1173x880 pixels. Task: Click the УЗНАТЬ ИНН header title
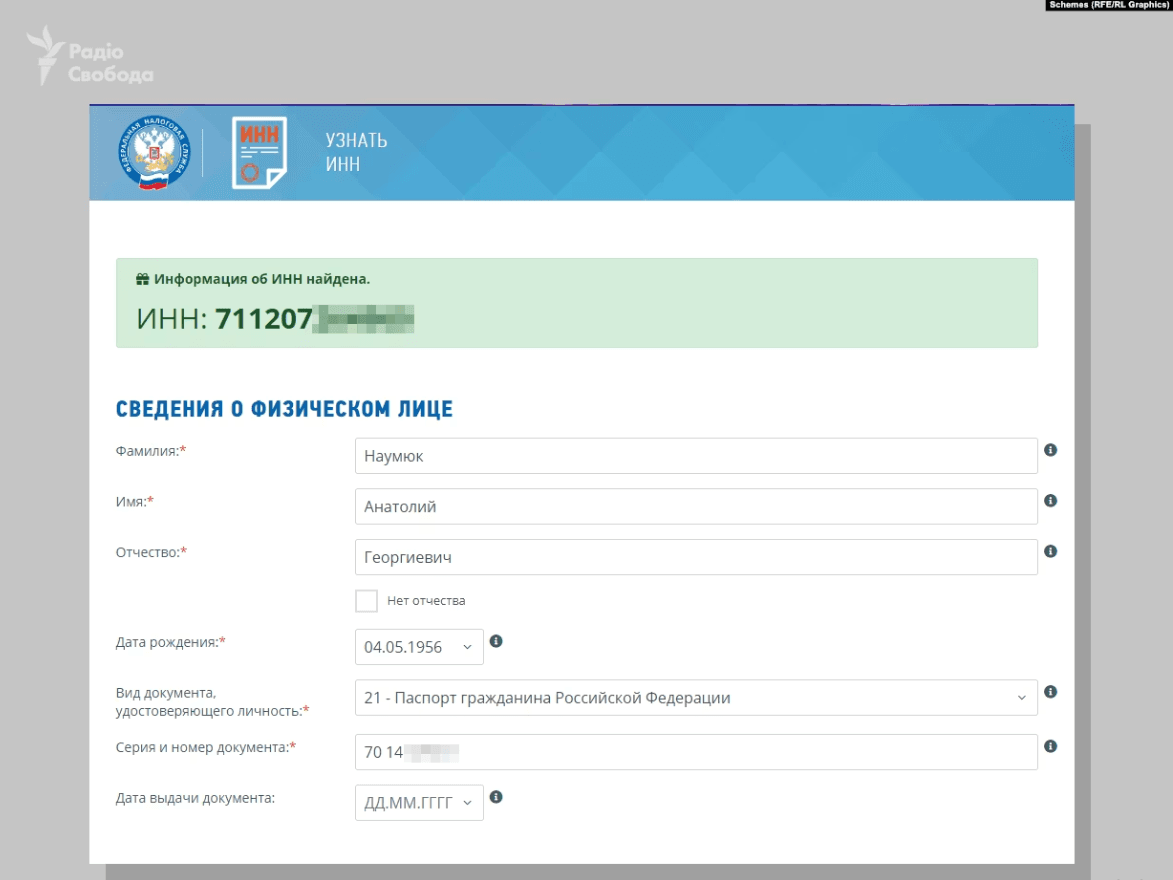[x=356, y=152]
